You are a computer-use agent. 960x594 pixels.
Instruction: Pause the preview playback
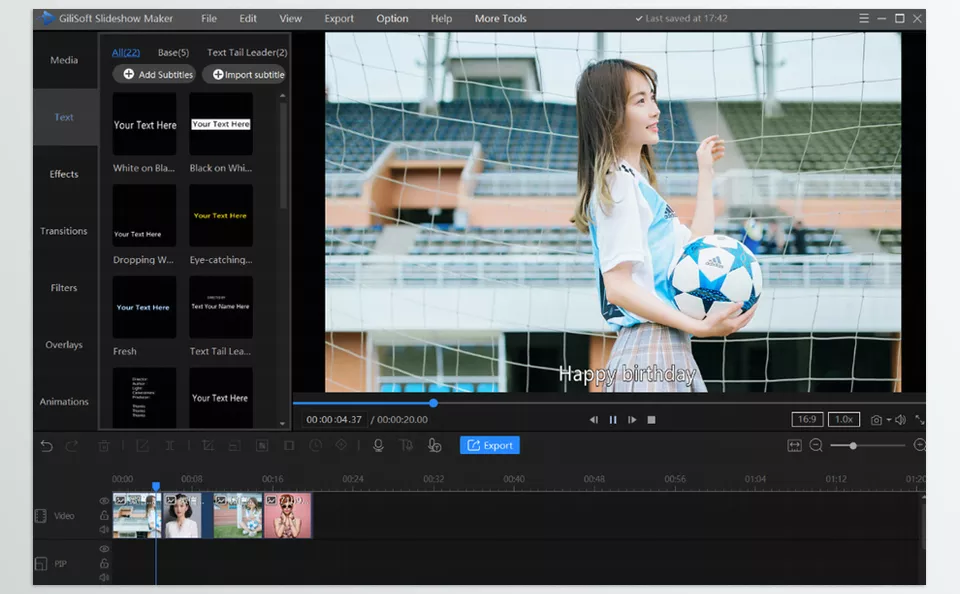pos(613,419)
